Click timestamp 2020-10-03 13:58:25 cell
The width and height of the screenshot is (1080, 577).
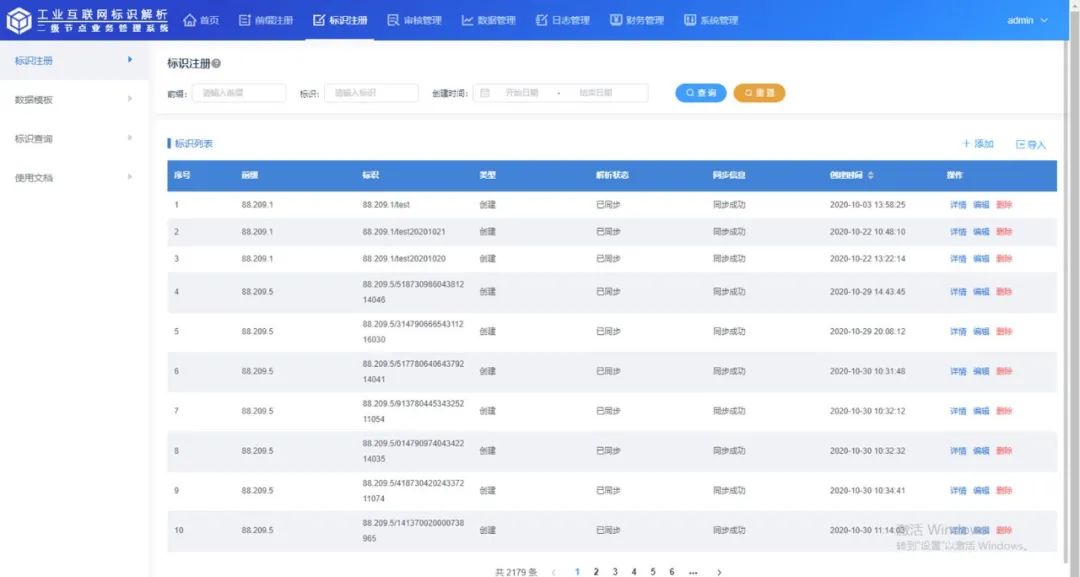pyautogui.click(x=867, y=204)
